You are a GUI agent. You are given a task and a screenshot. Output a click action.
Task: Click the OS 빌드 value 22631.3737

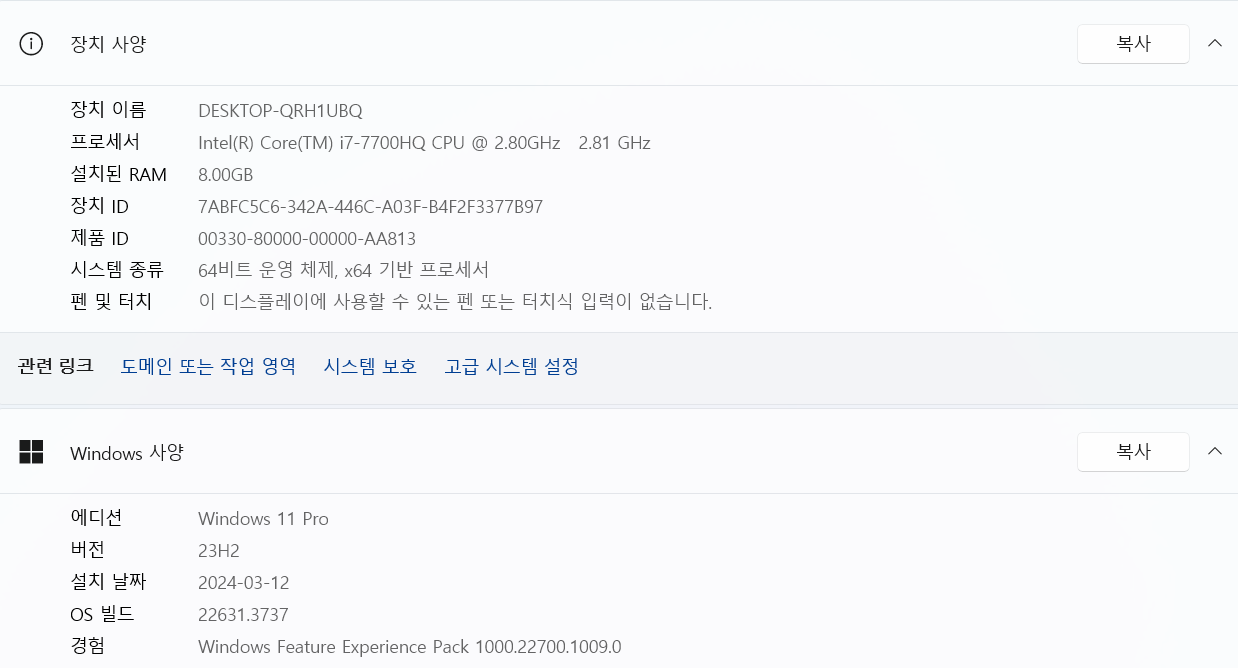(x=243, y=615)
